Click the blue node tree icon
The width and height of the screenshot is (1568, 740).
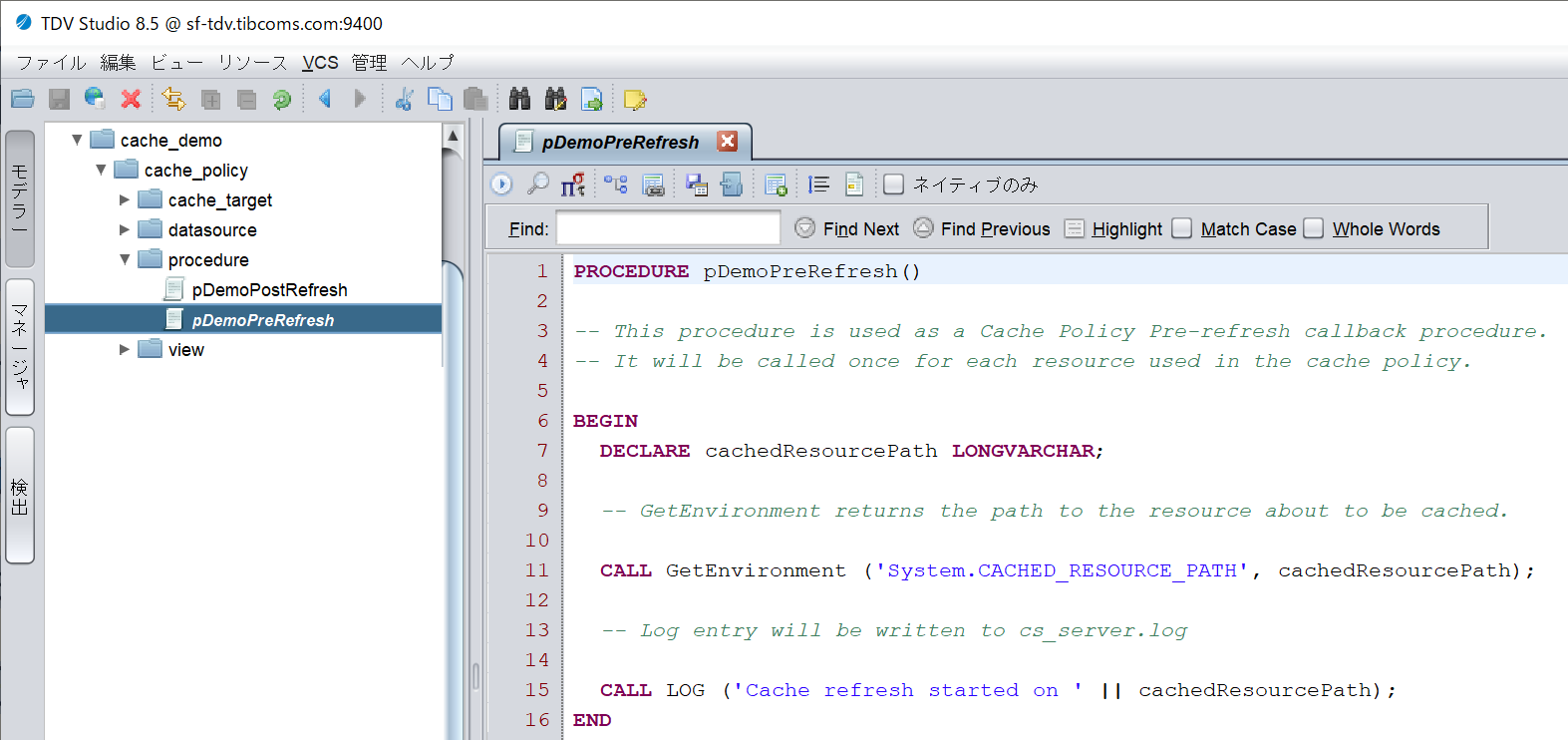point(615,184)
